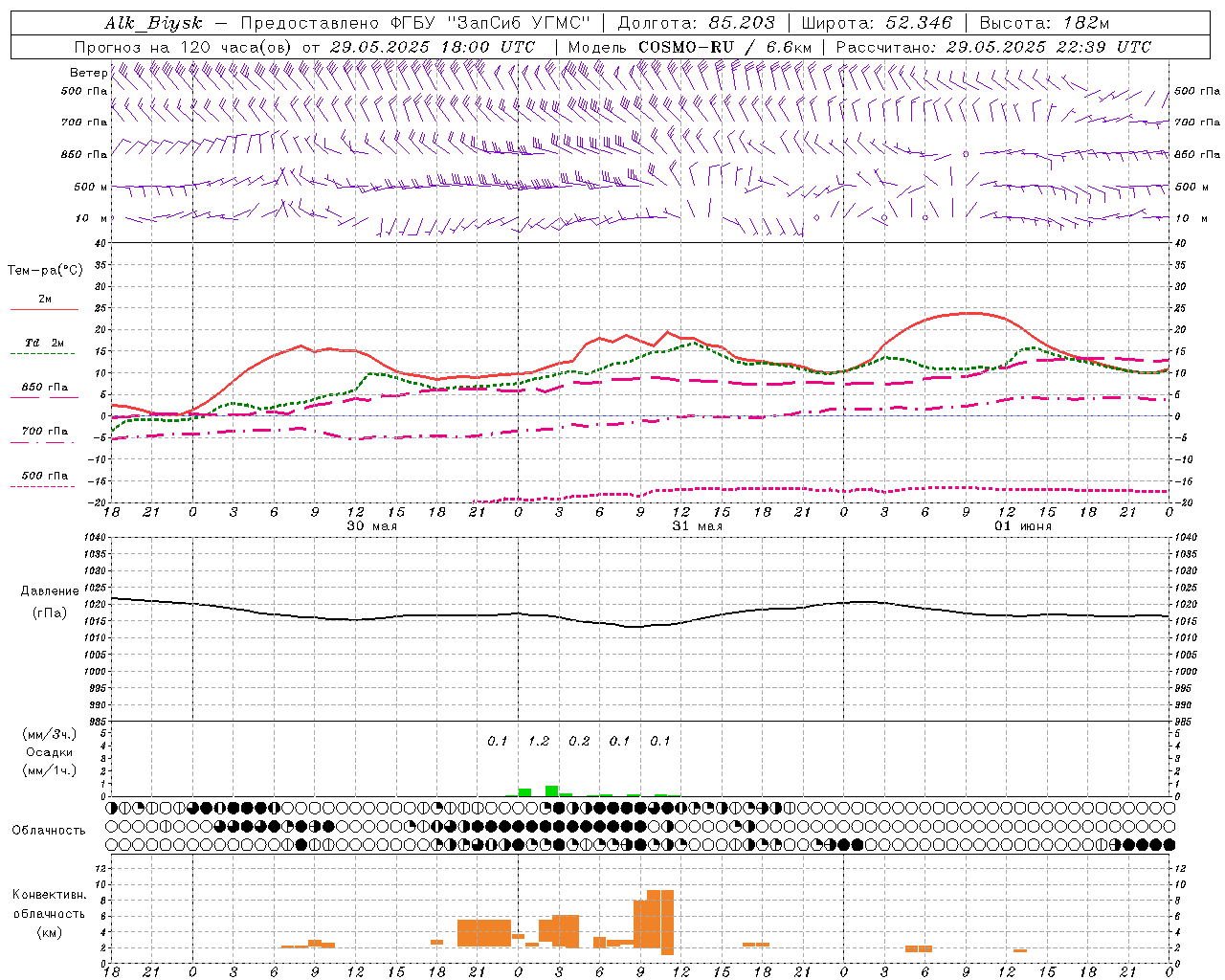Click the '01 июня' date label
The height and width of the screenshot is (980, 1225).
click(x=1022, y=526)
